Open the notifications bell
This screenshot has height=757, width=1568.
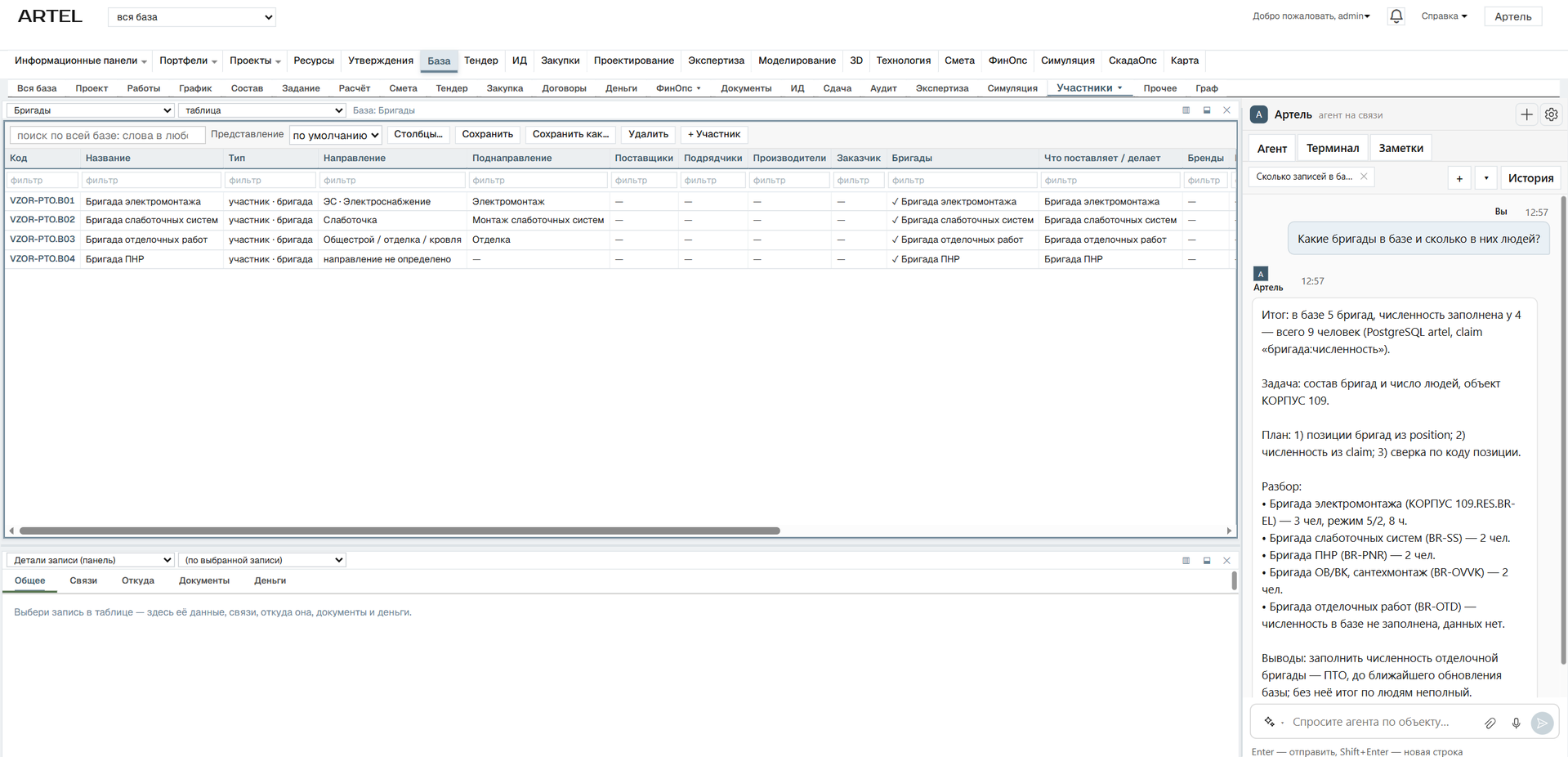[1396, 16]
